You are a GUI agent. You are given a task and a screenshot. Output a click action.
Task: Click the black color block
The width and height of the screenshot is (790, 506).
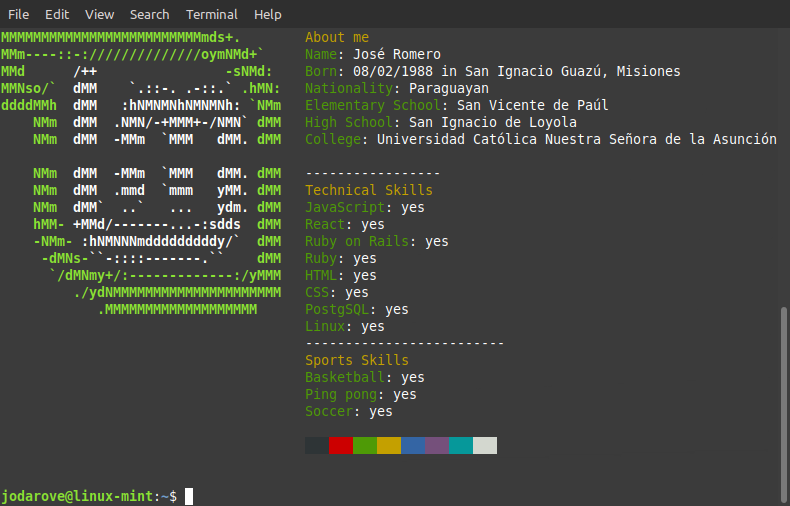click(317, 445)
